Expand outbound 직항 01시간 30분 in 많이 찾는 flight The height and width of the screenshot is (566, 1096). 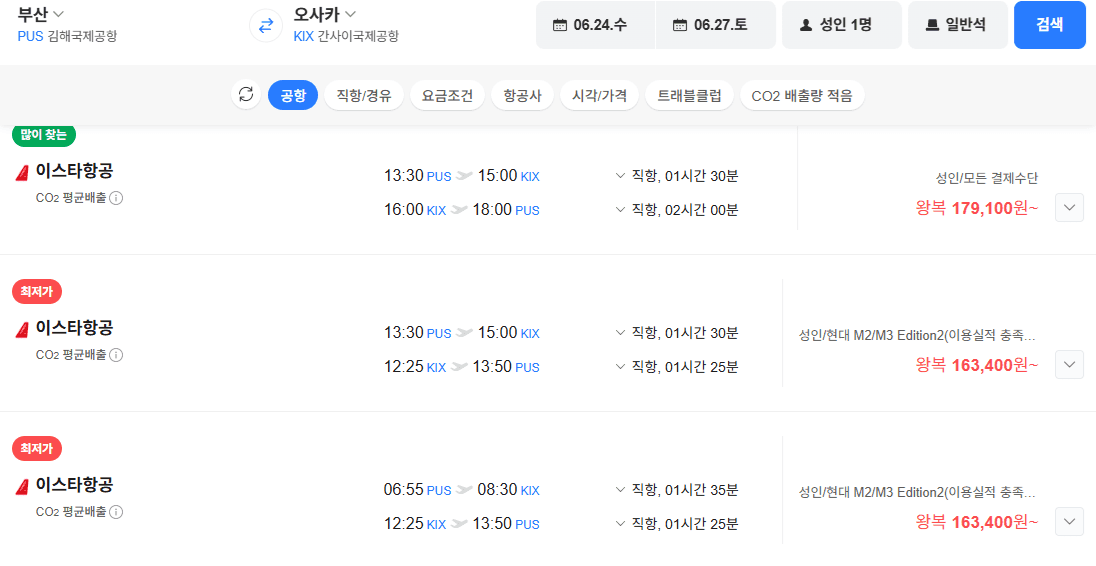[676, 175]
